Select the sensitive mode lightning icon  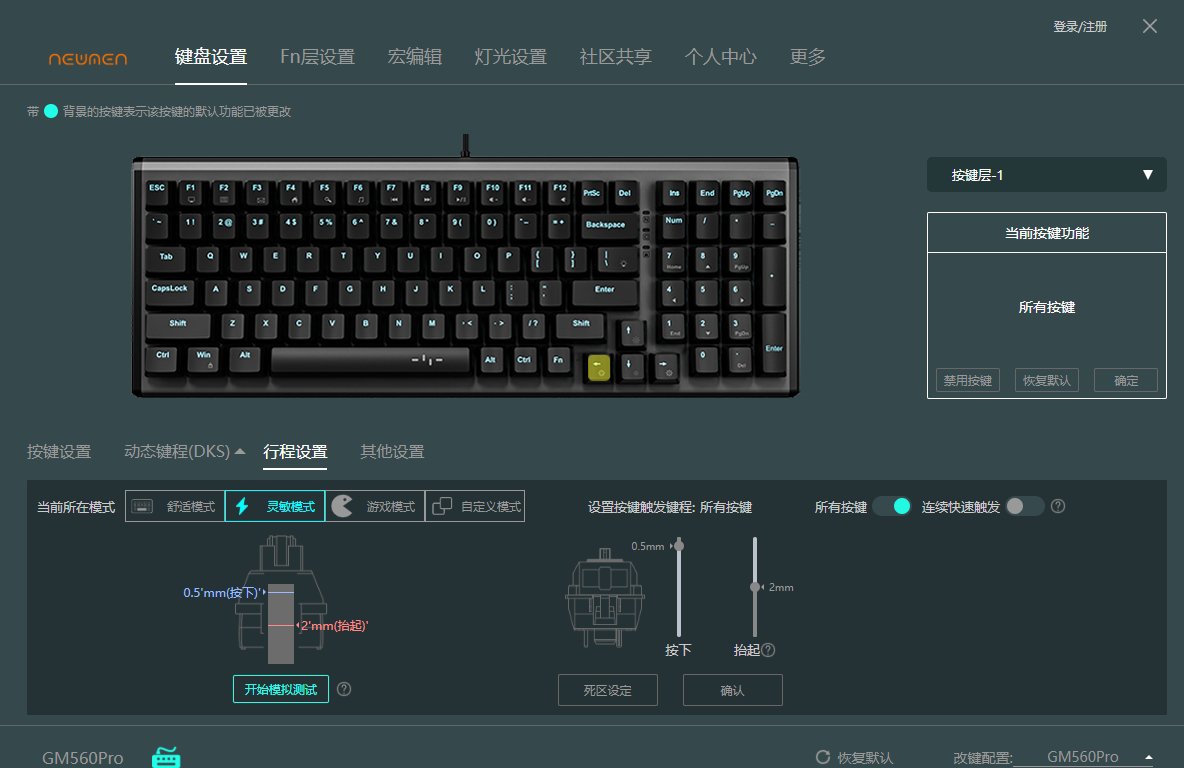tap(242, 506)
